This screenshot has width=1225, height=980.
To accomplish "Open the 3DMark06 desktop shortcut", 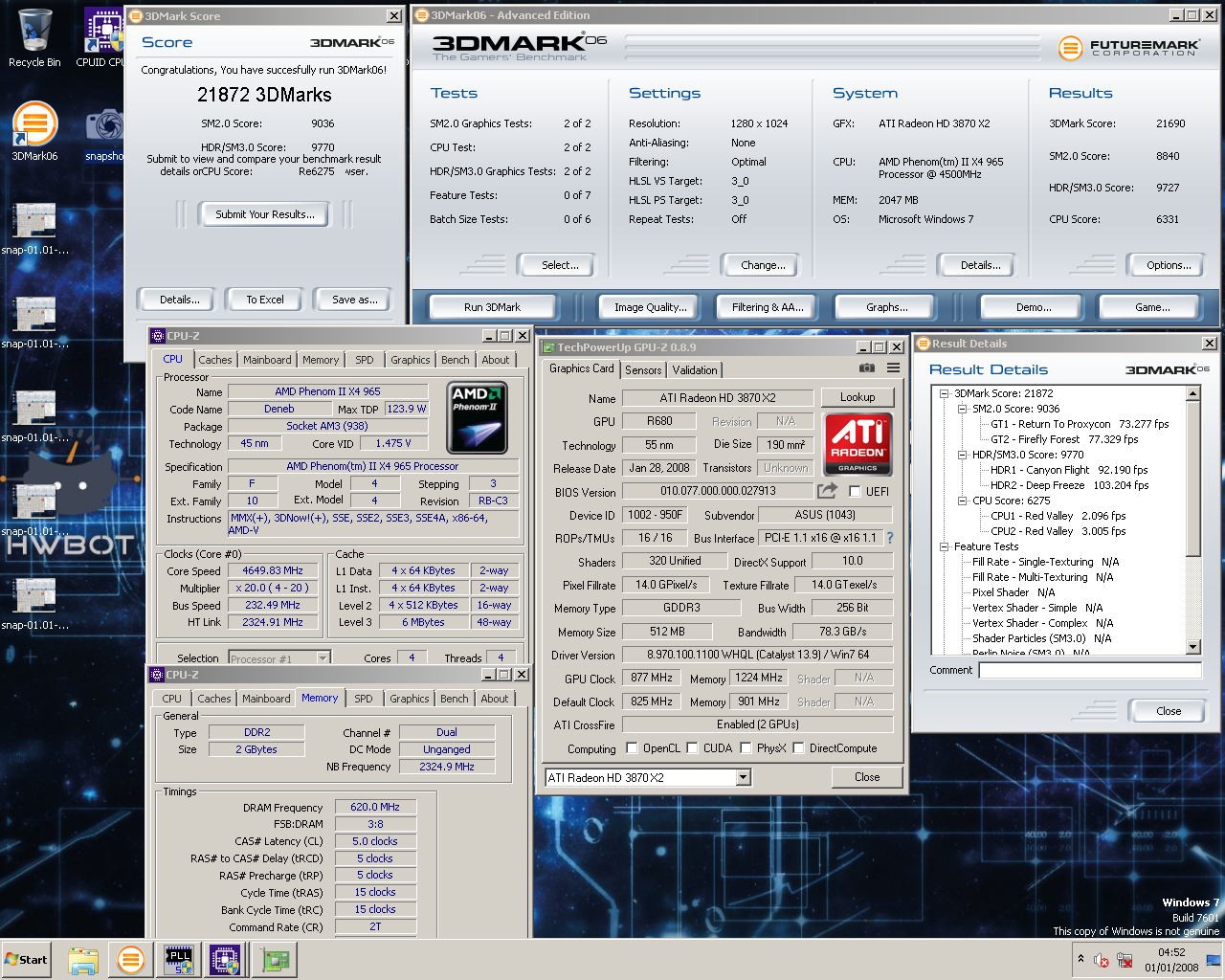I will (34, 131).
